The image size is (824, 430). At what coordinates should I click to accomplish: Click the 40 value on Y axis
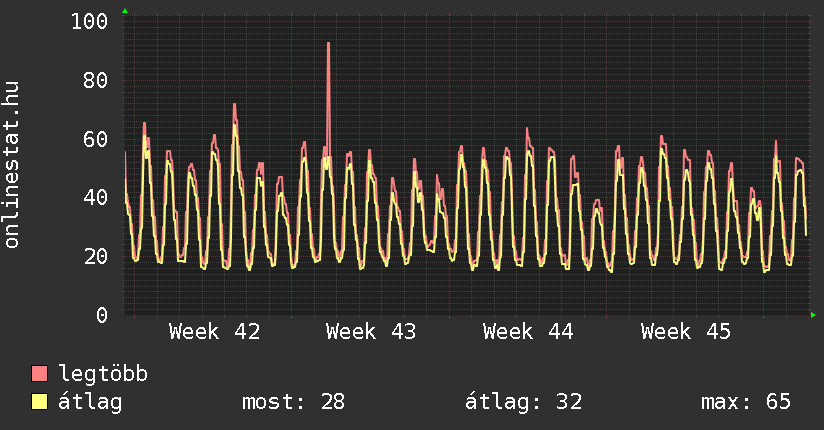point(95,197)
